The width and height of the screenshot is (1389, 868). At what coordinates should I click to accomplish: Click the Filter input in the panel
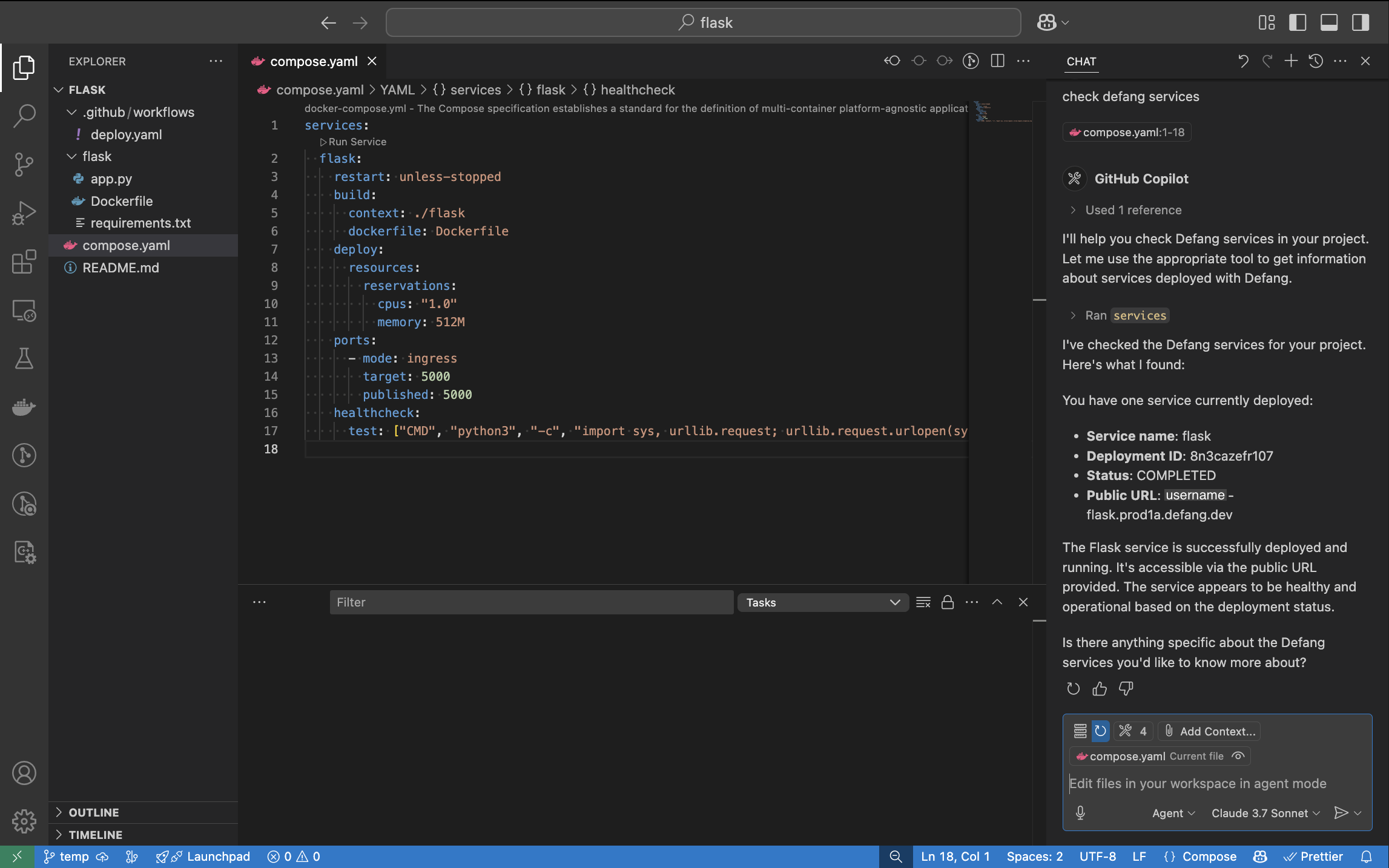[x=531, y=602]
